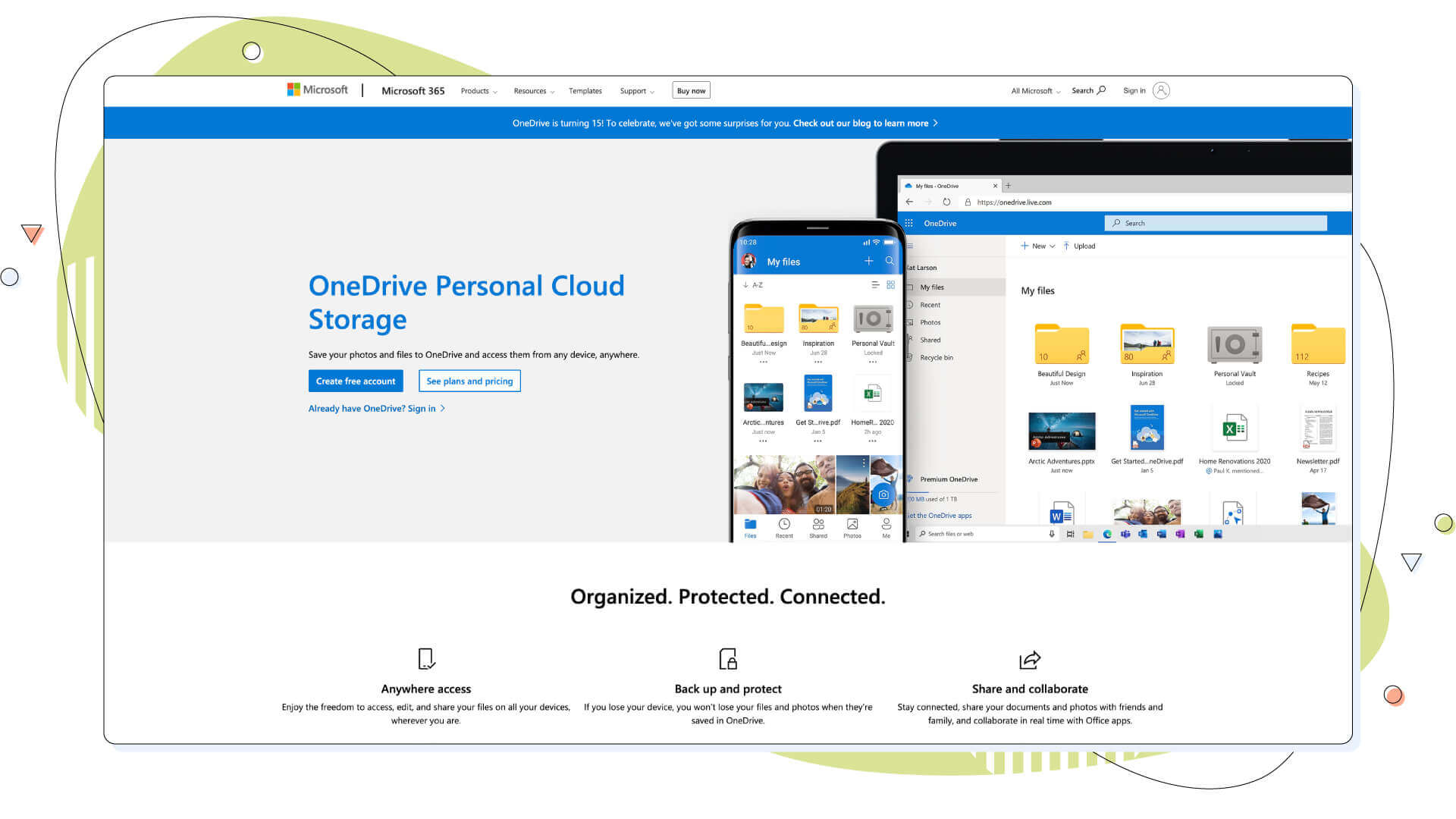
Task: Click Upload in the OneDrive toolbar
Action: [x=1079, y=246]
